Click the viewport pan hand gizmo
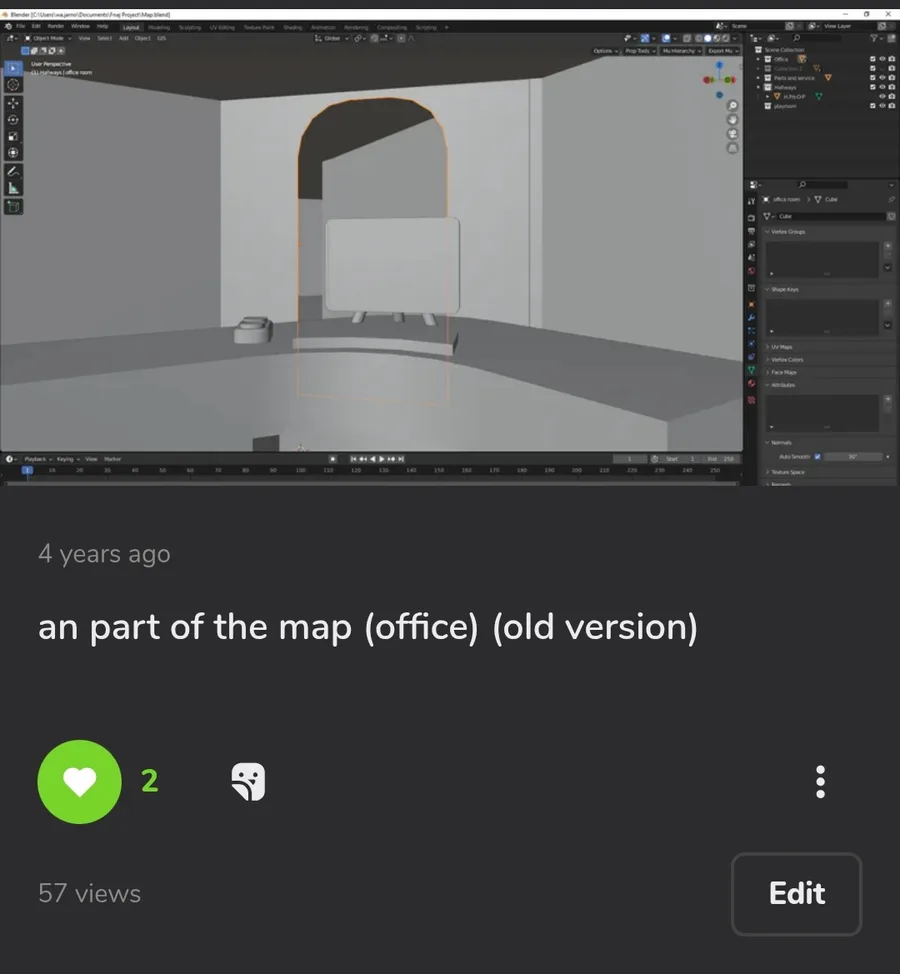Screen dimensions: 900x974 coord(732,120)
